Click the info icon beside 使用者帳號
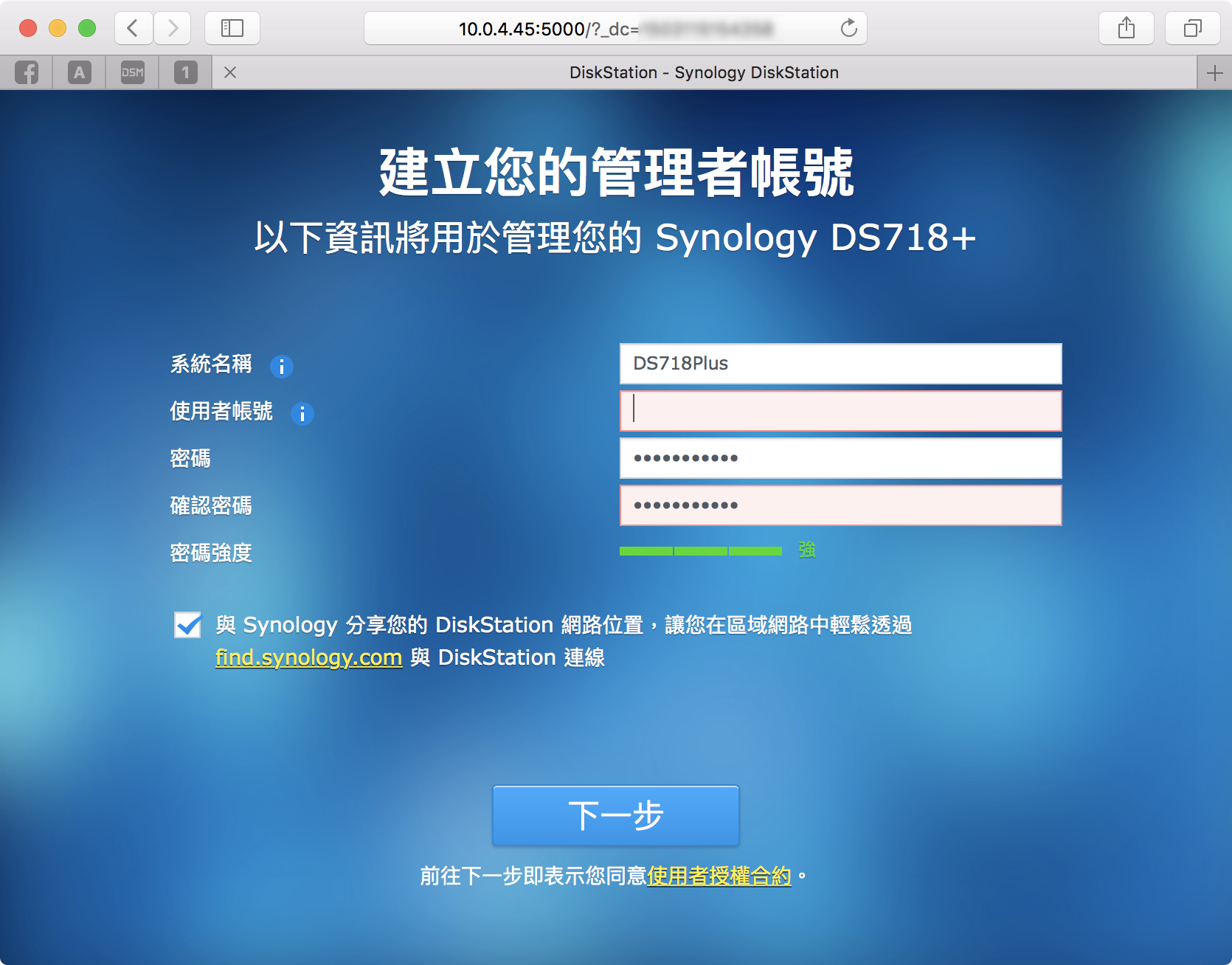 click(x=302, y=414)
